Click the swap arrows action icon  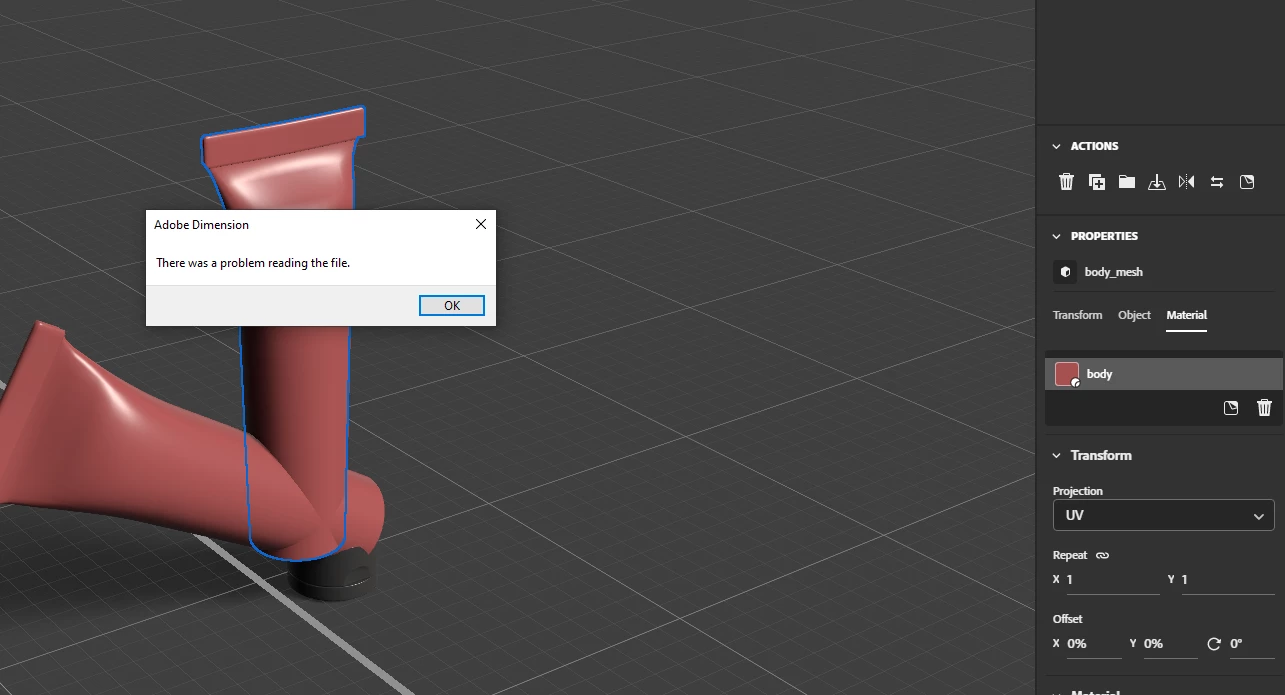[x=1217, y=182]
